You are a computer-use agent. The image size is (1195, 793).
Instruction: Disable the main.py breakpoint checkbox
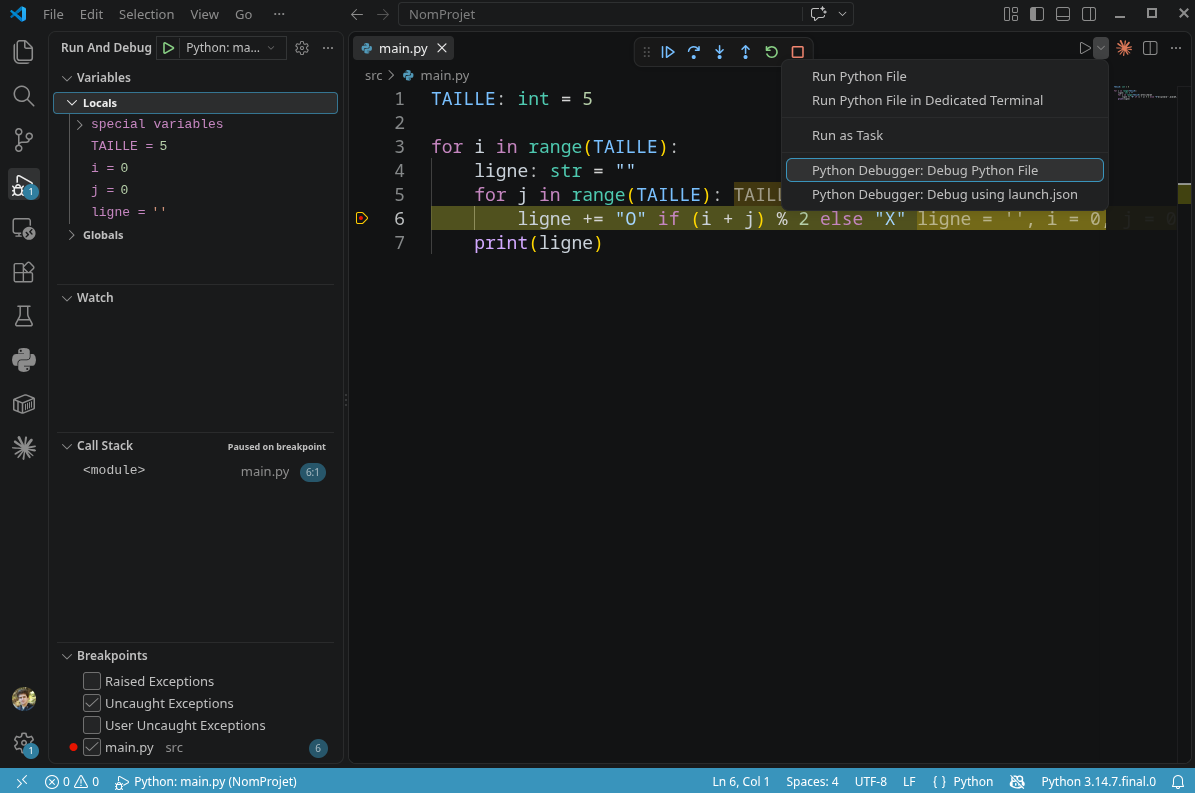(91, 747)
